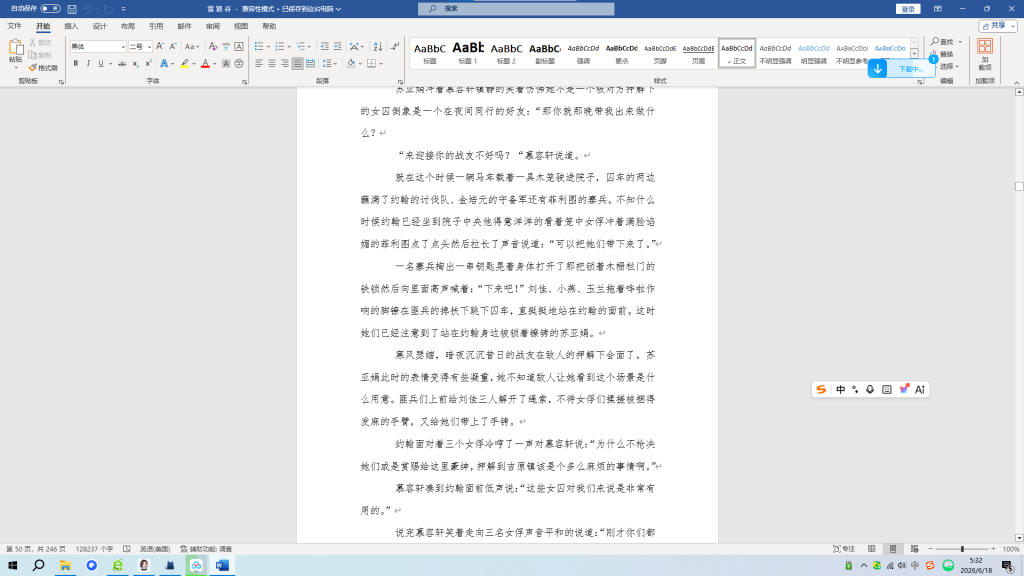This screenshot has height=576, width=1024.
Task: Click the Justify alignment icon
Action: pyautogui.click(x=298, y=63)
